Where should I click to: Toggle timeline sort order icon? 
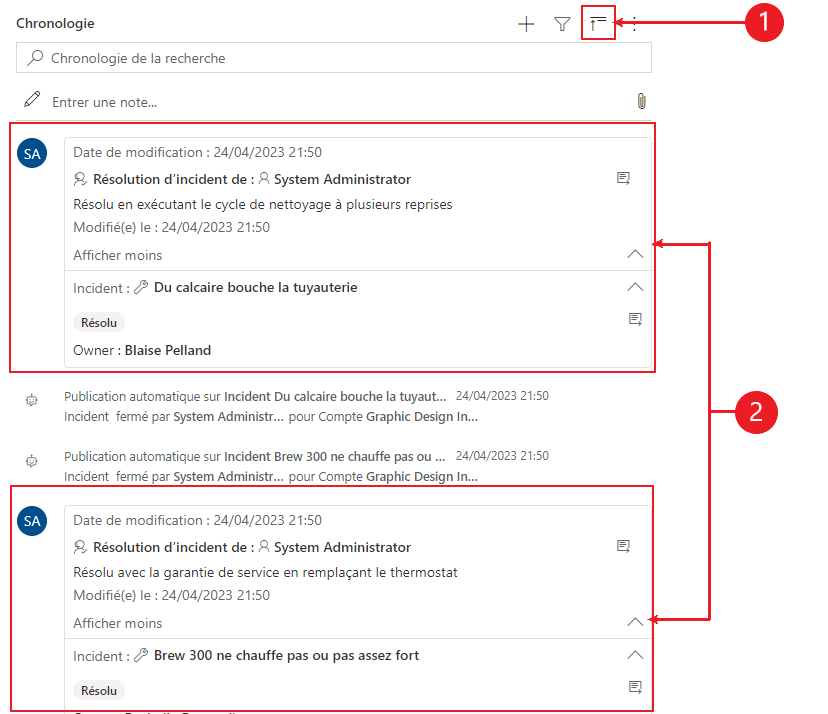click(598, 23)
